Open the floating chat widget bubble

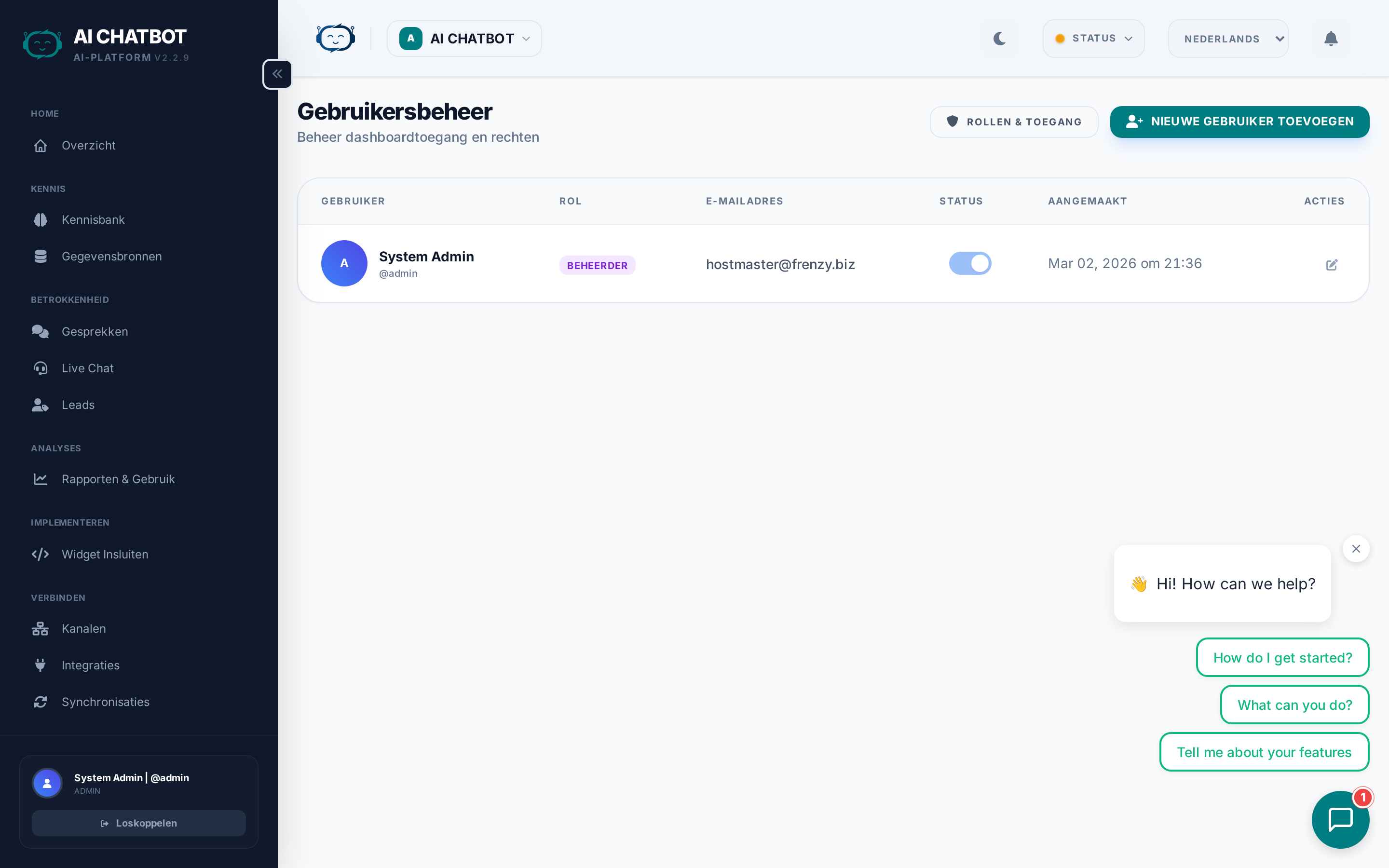[1340, 819]
